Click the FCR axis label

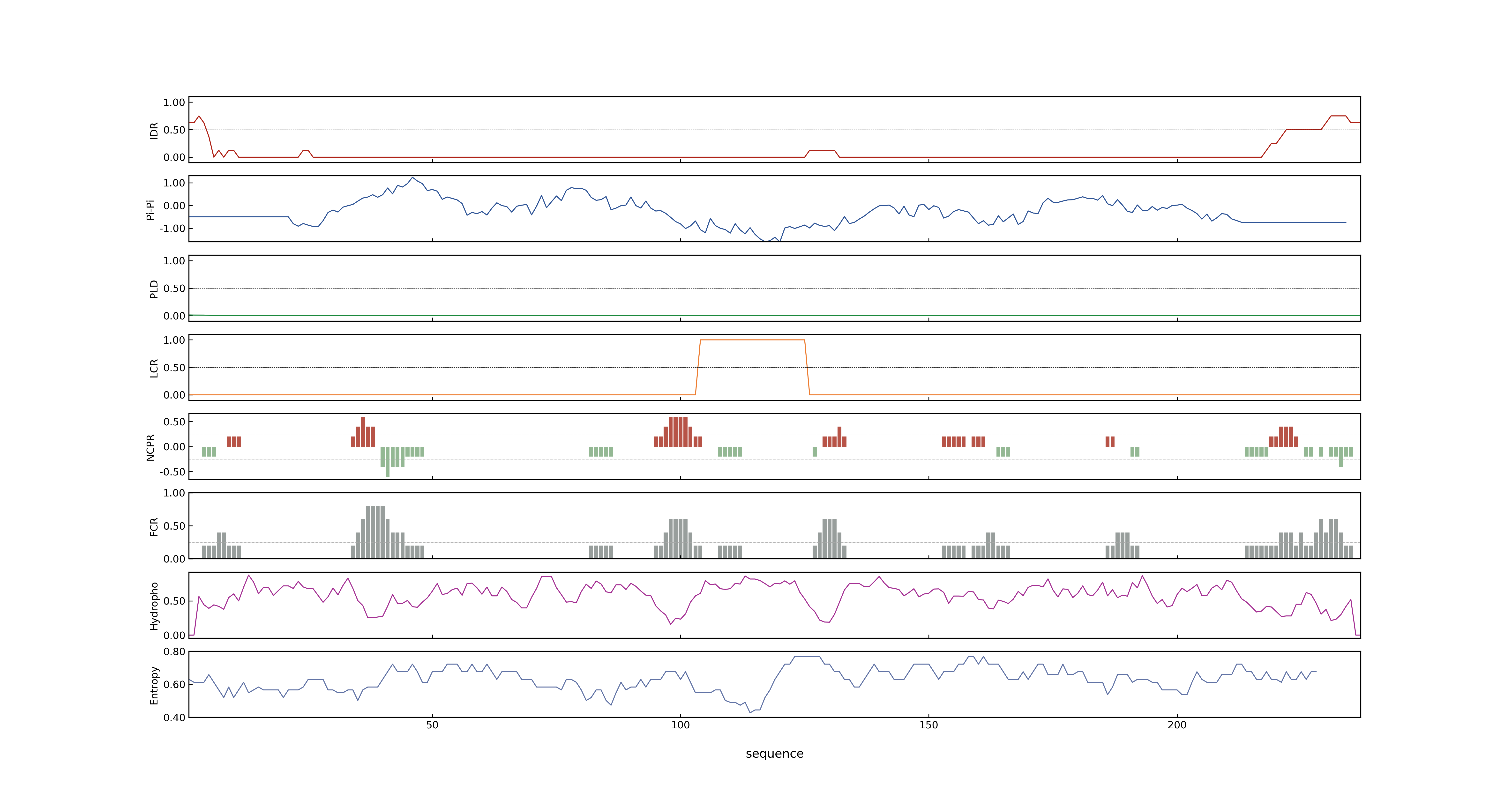tap(154, 527)
